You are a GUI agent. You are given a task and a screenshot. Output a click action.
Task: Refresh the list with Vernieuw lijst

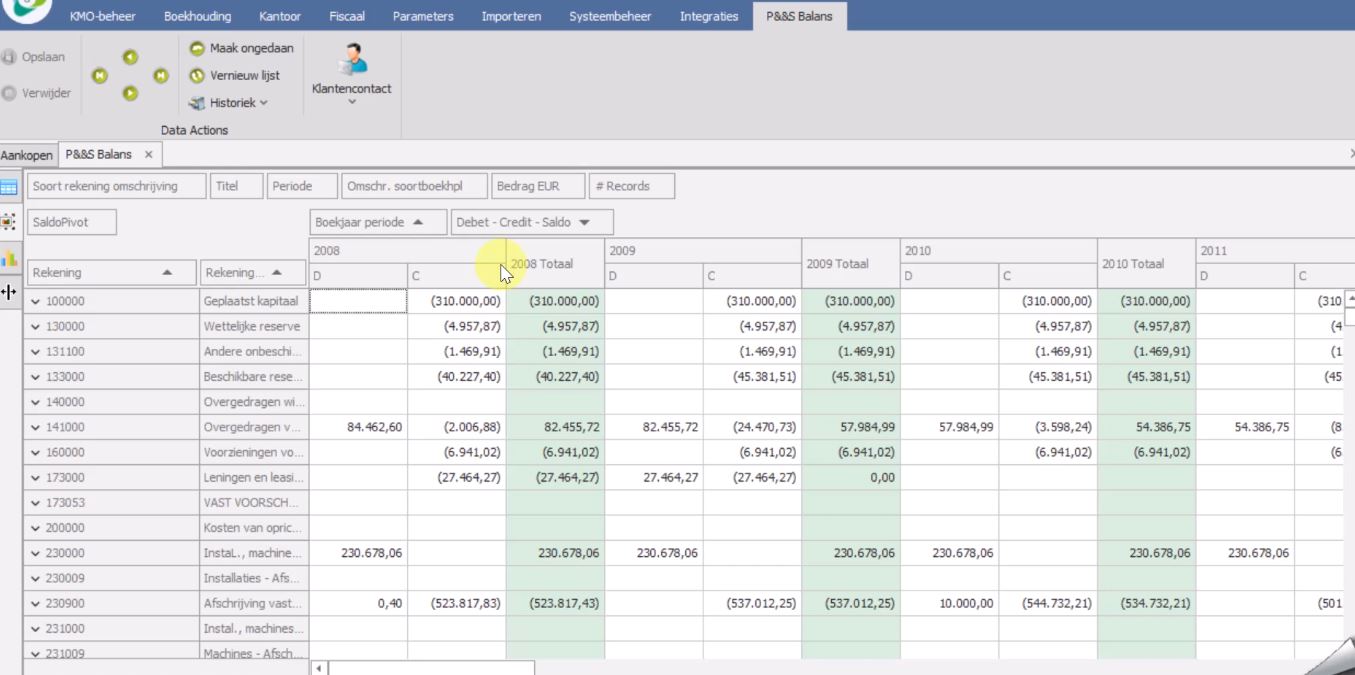tap(235, 75)
